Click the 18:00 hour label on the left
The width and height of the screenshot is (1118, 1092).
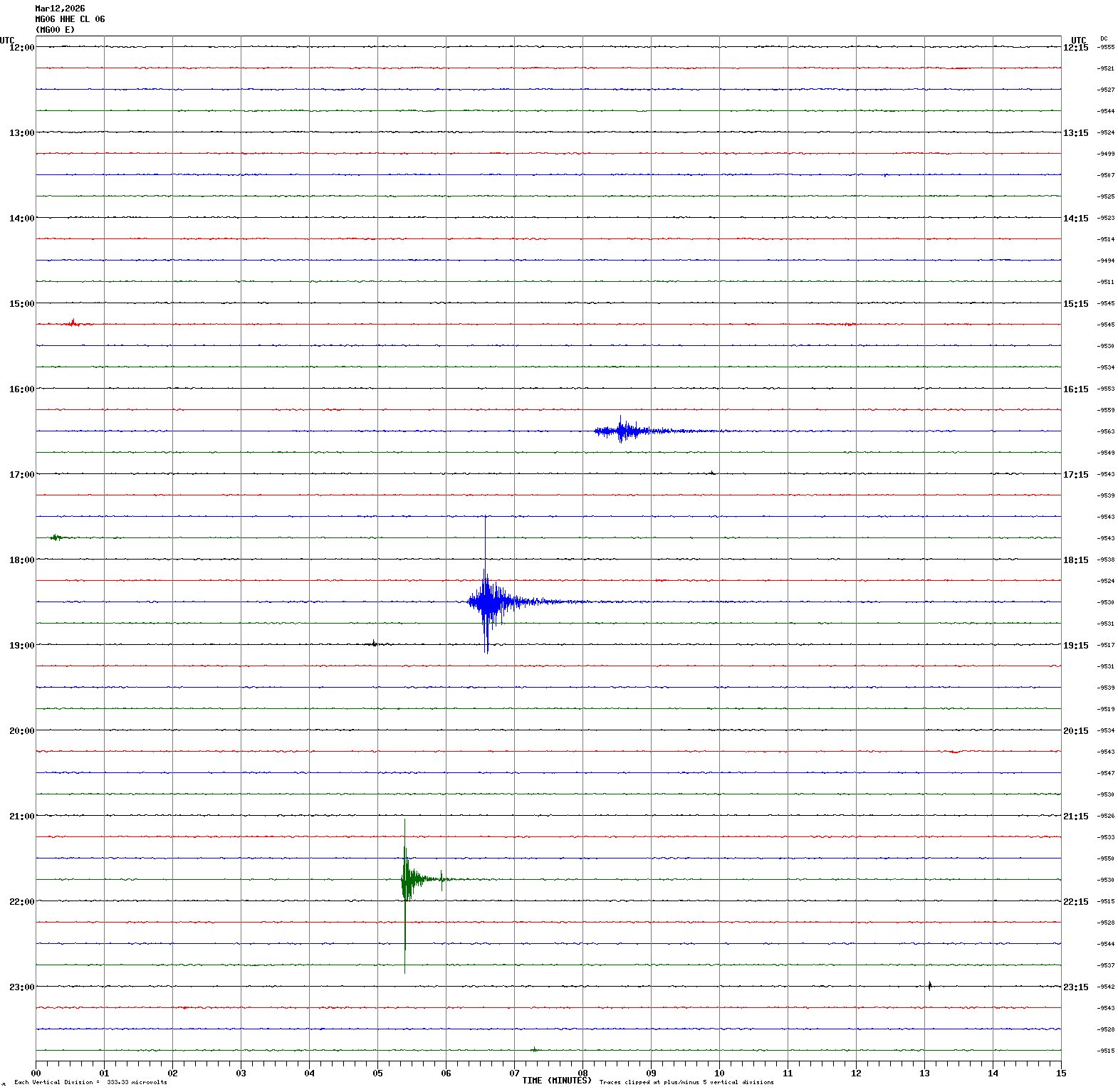coord(21,560)
